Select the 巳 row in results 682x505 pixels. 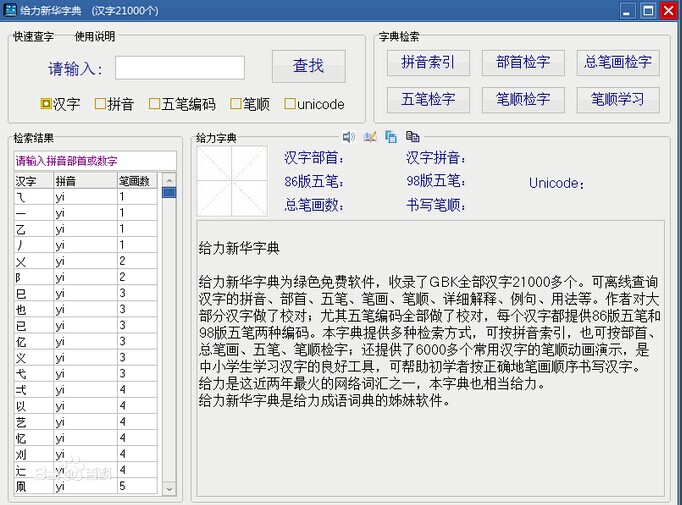[x=86, y=293]
